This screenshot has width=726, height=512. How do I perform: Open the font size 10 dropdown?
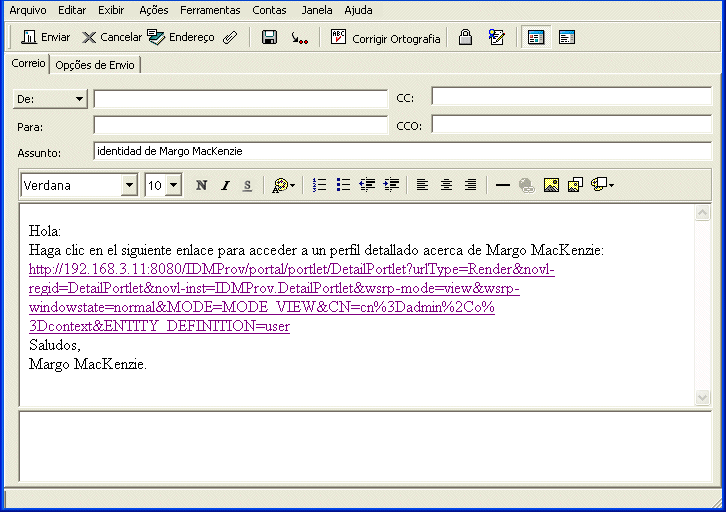coord(174,186)
